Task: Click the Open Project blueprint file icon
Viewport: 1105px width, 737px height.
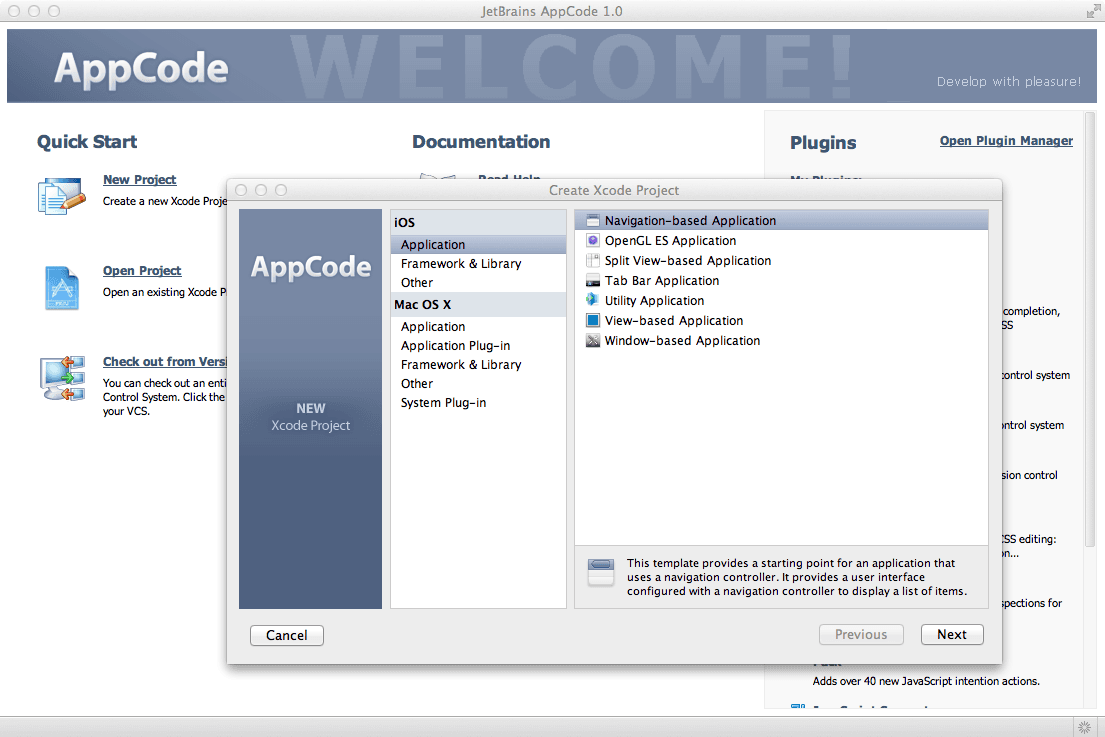Action: (61, 287)
